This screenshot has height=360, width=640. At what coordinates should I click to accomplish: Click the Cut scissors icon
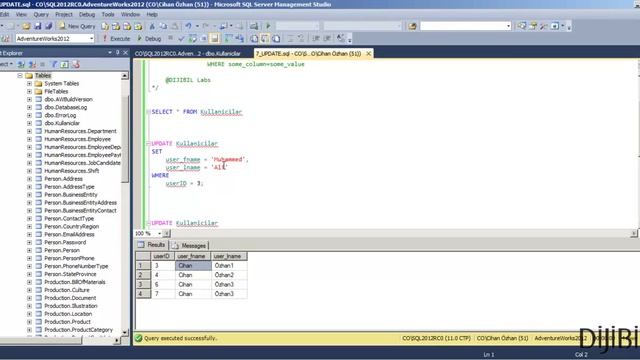152,26
